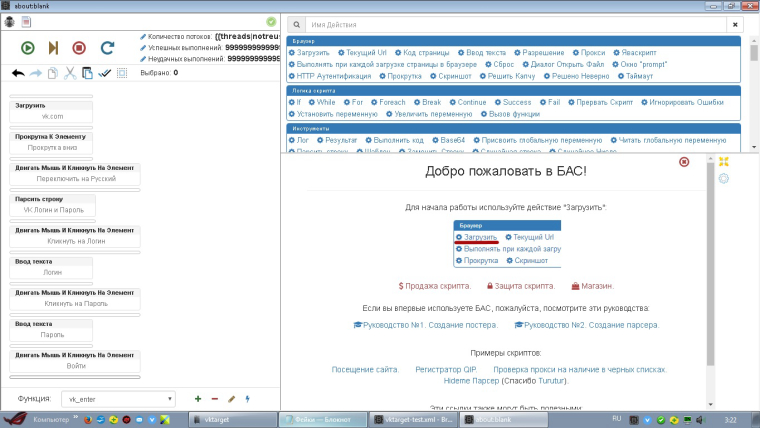Clear action search with X button
Viewport: 760px width, 428px height.
735,23
